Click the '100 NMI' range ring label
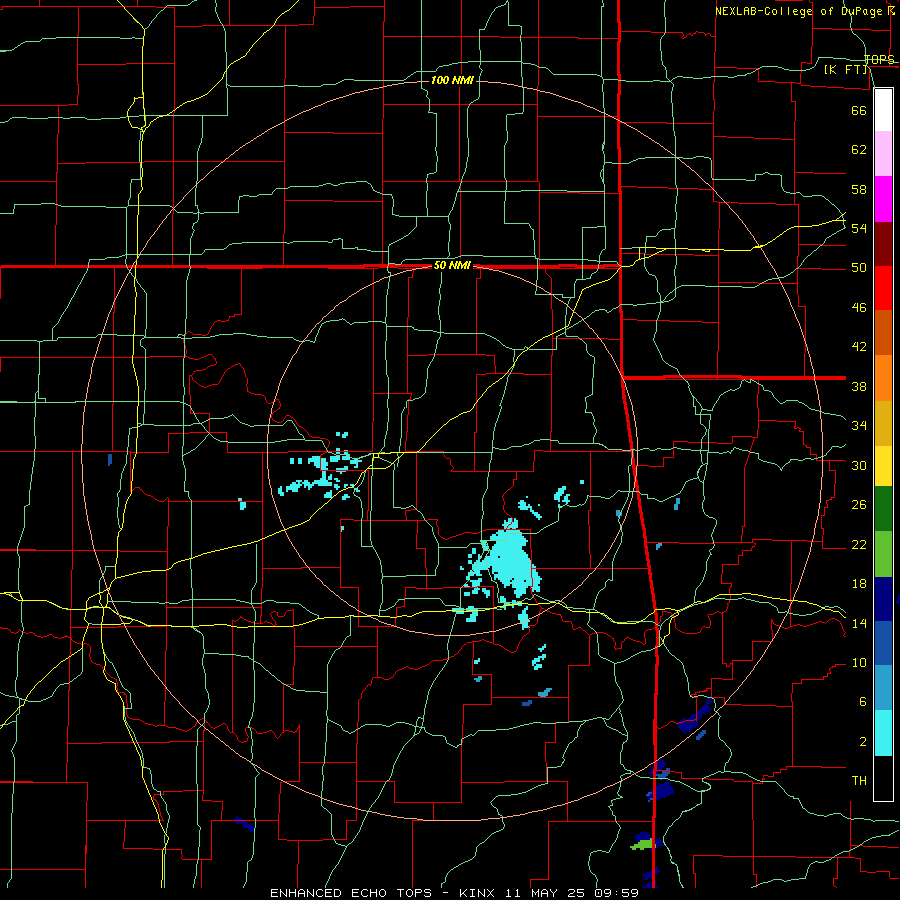Viewport: 900px width, 900px height. (452, 80)
